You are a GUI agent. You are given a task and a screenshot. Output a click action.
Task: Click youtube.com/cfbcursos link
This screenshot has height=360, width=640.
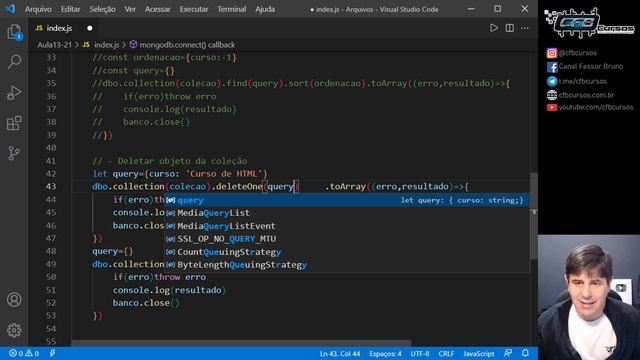pos(590,107)
